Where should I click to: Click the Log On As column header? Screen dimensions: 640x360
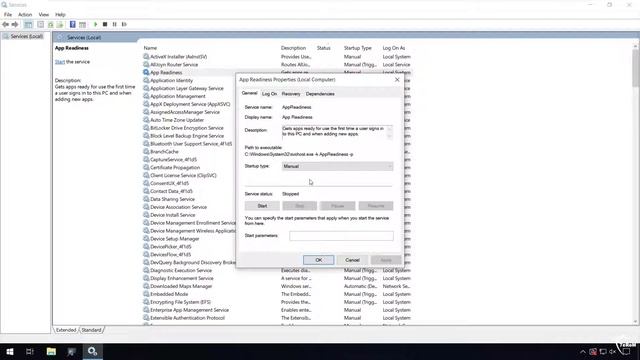tap(394, 48)
